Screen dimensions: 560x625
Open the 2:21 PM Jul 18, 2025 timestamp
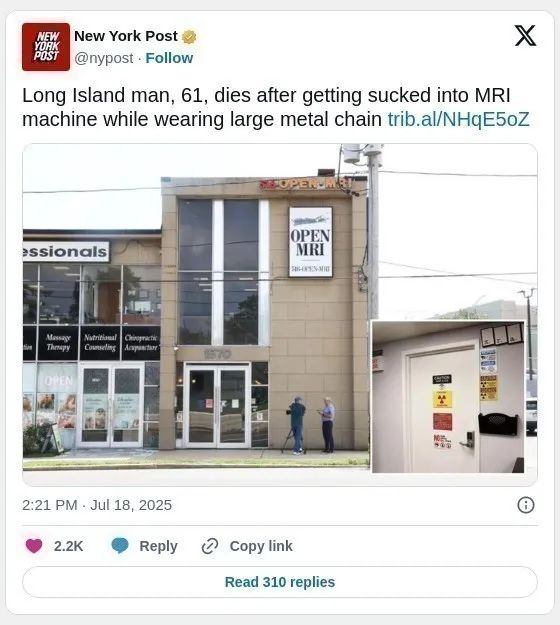(97, 505)
